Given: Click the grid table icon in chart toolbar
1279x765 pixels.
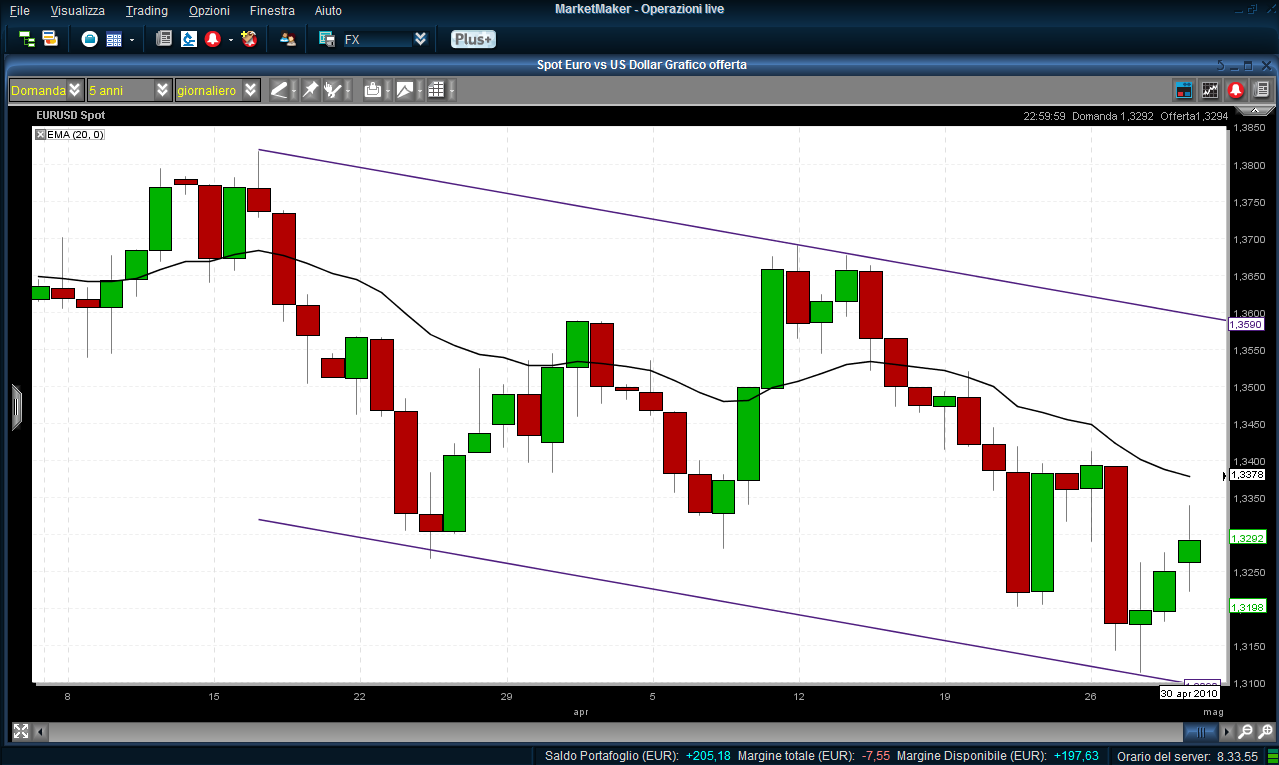Looking at the screenshot, I should 436,90.
